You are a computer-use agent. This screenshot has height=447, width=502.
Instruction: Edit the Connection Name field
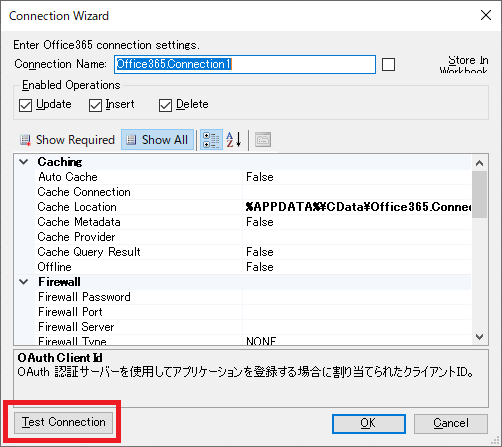[245, 64]
